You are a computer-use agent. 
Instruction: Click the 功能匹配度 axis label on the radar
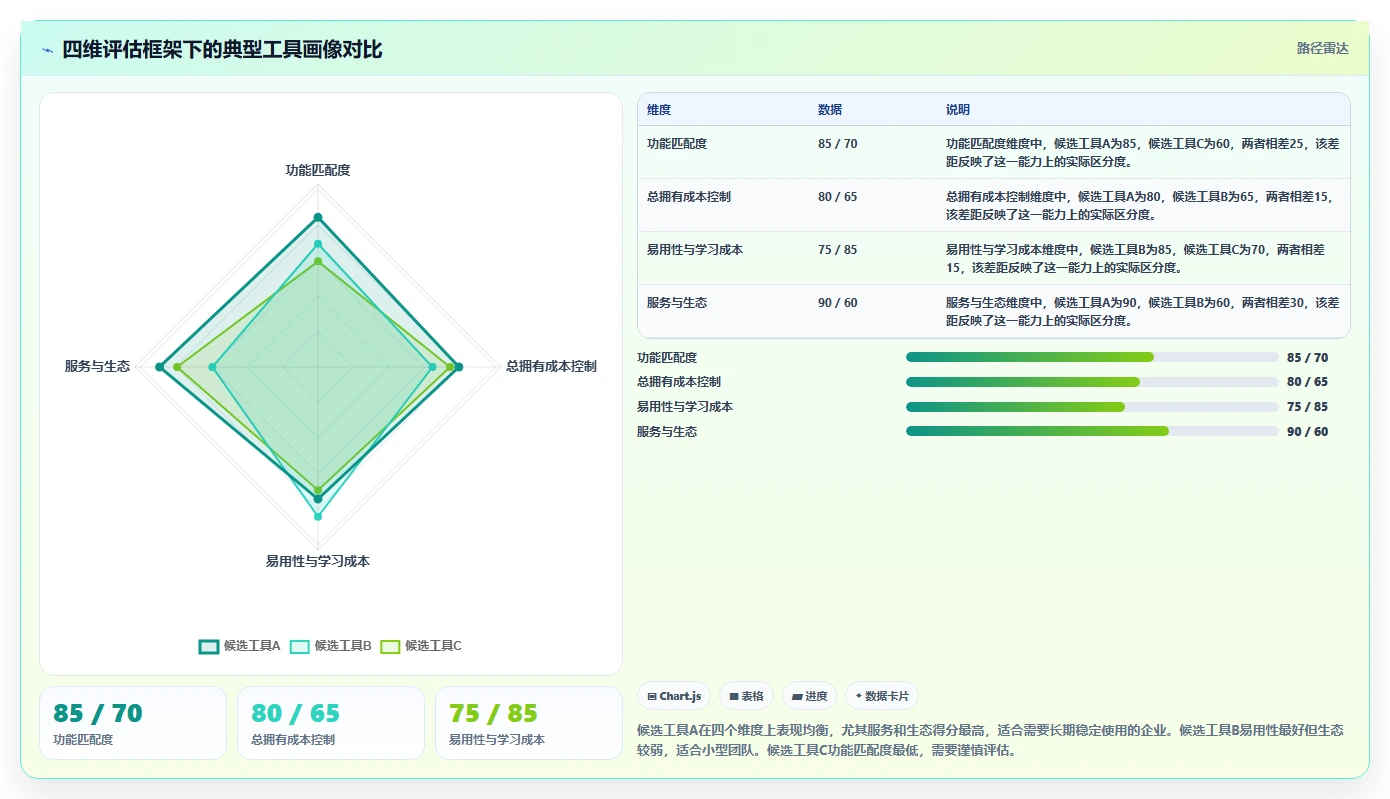[x=318, y=171]
